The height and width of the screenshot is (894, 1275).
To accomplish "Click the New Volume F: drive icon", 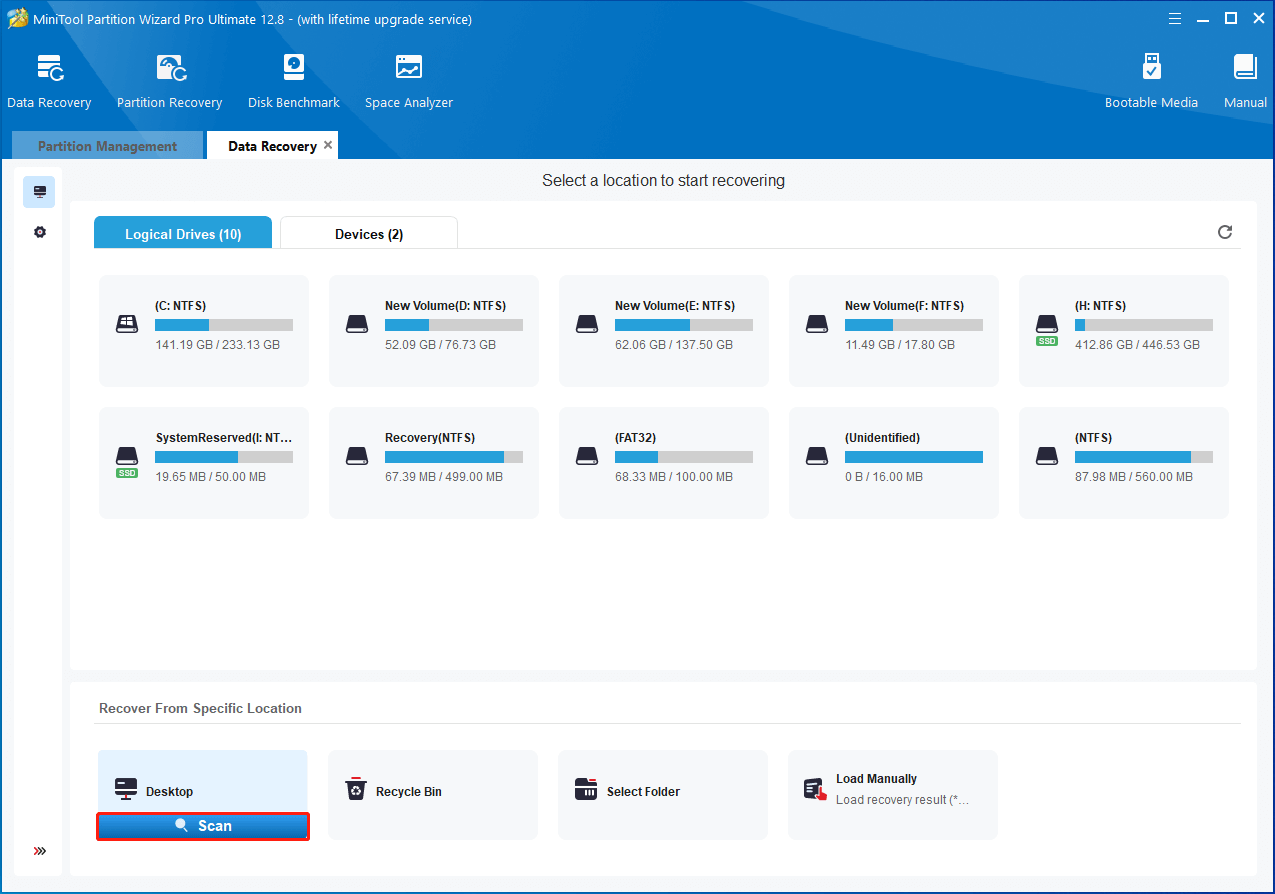I will coord(817,324).
